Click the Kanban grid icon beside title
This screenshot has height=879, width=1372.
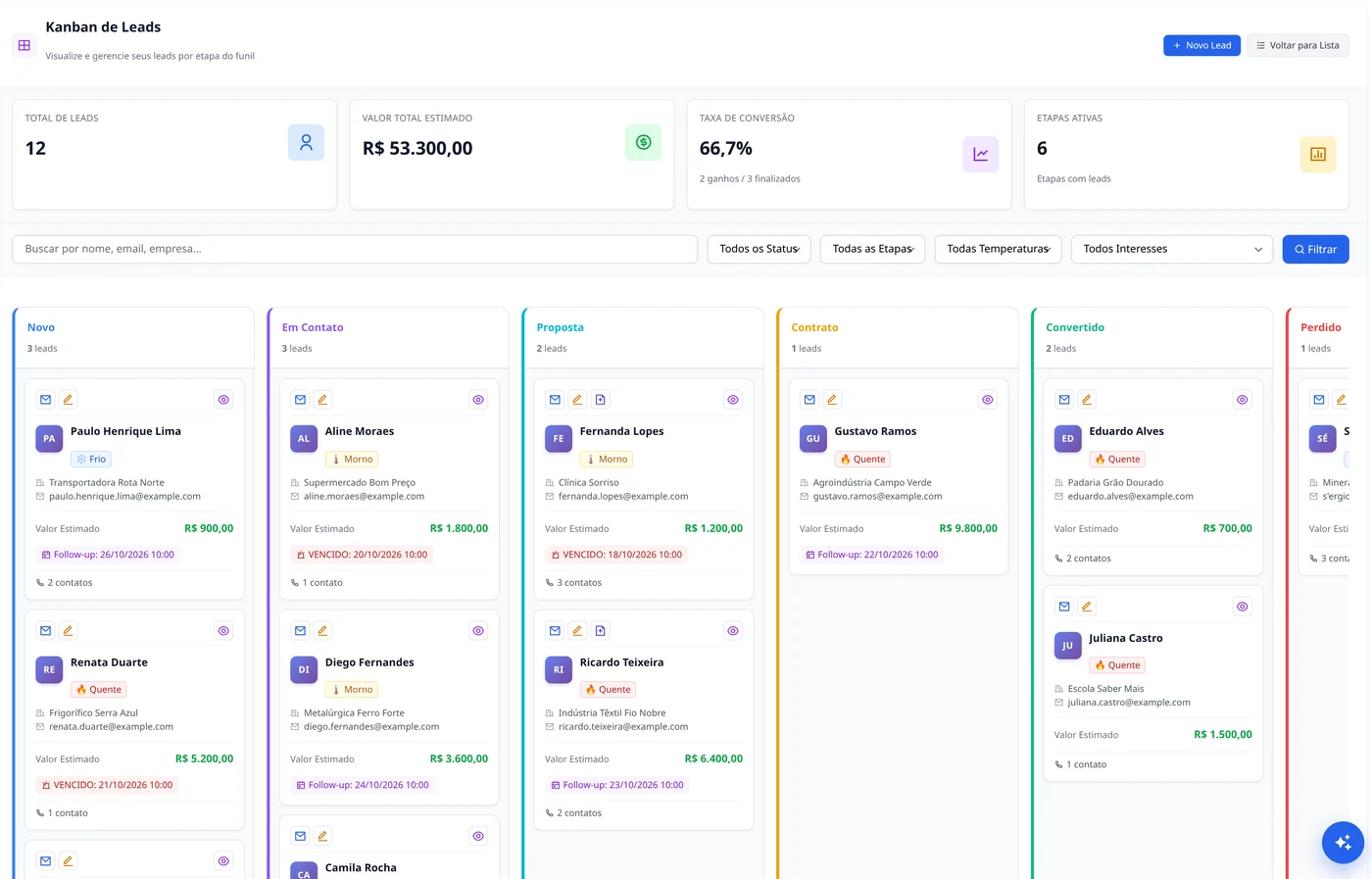coord(24,45)
